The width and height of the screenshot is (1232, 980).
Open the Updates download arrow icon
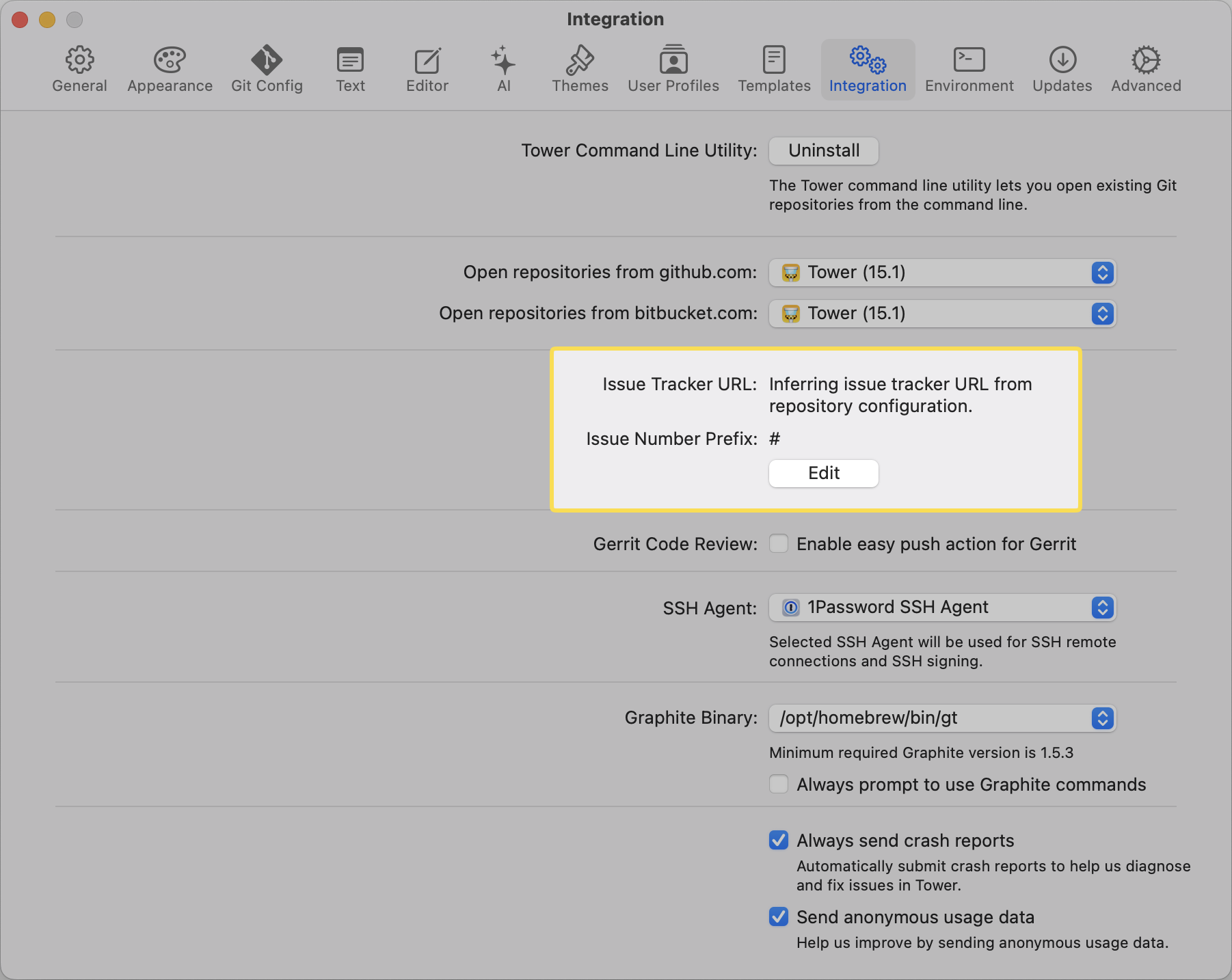tap(1062, 61)
